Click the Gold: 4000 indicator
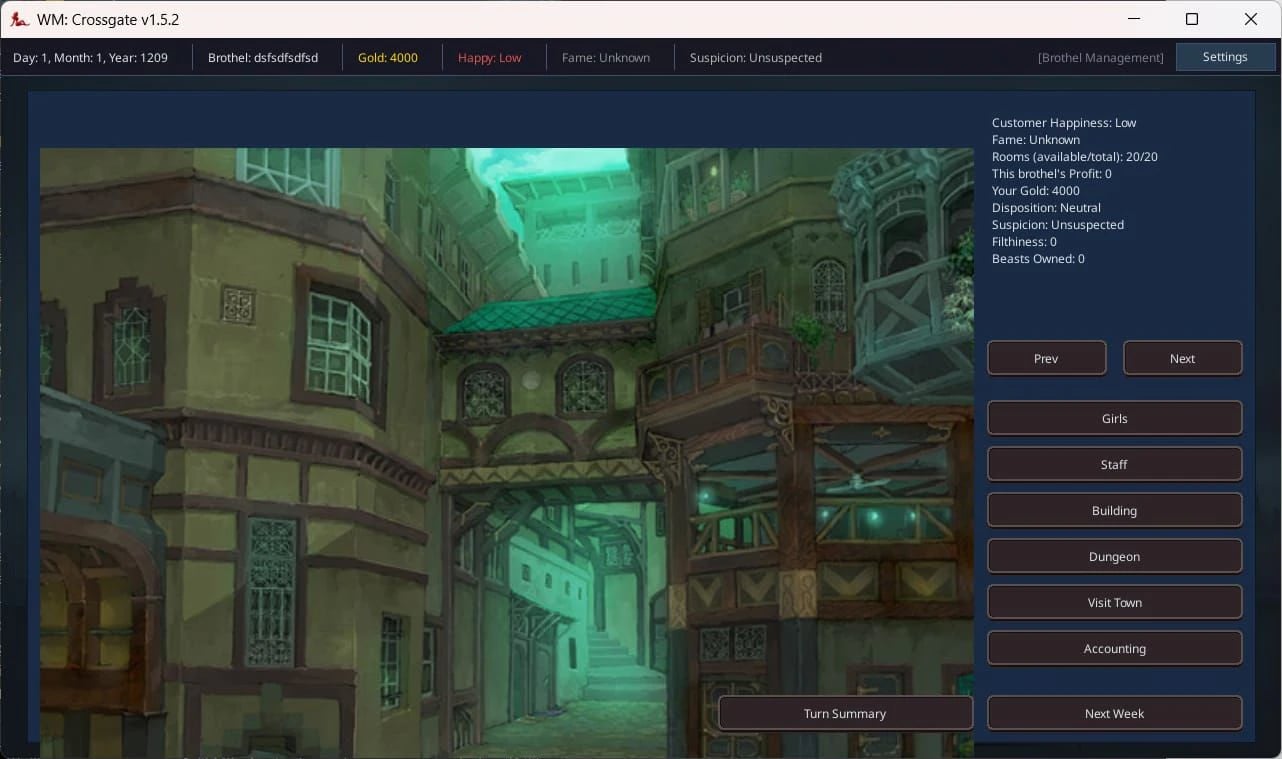Image resolution: width=1282 pixels, height=759 pixels. (x=388, y=57)
